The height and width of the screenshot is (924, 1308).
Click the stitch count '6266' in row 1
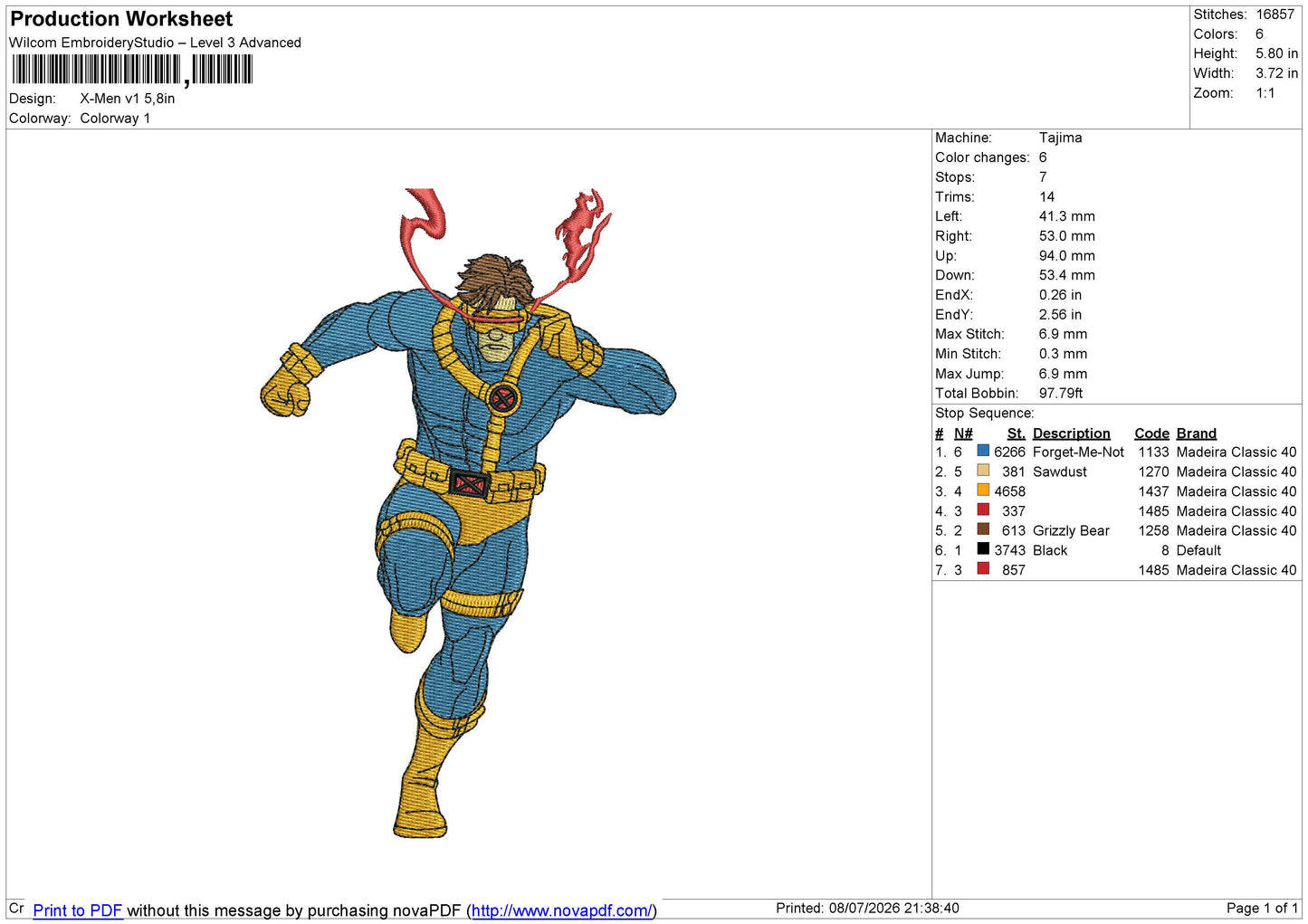1009,452
